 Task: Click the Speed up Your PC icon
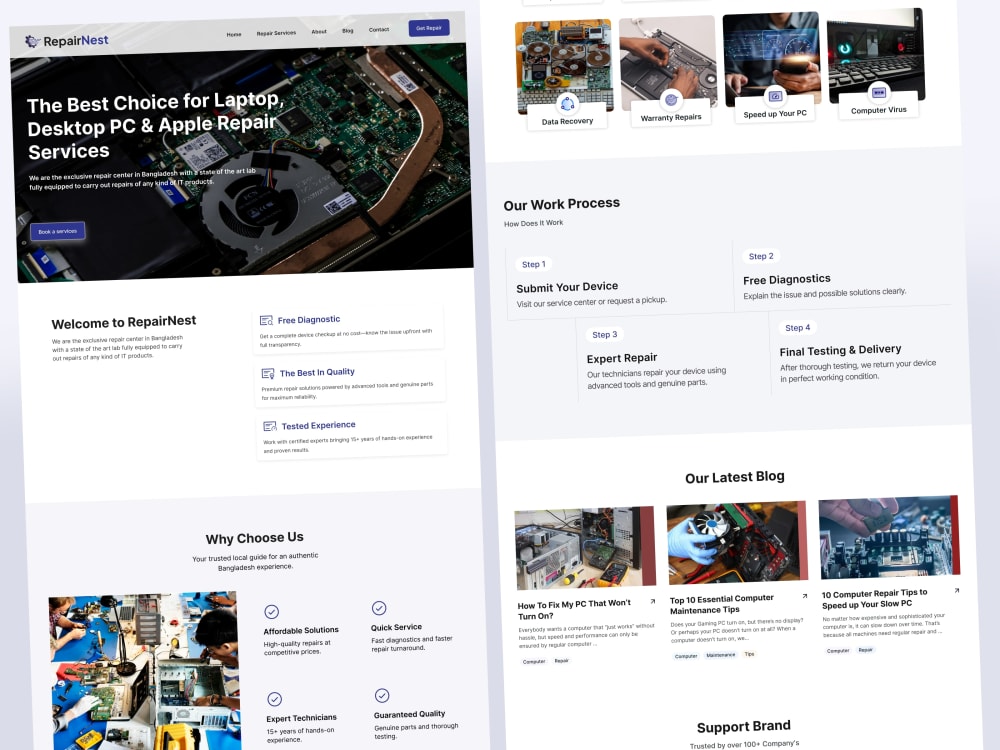pyautogui.click(x=775, y=96)
